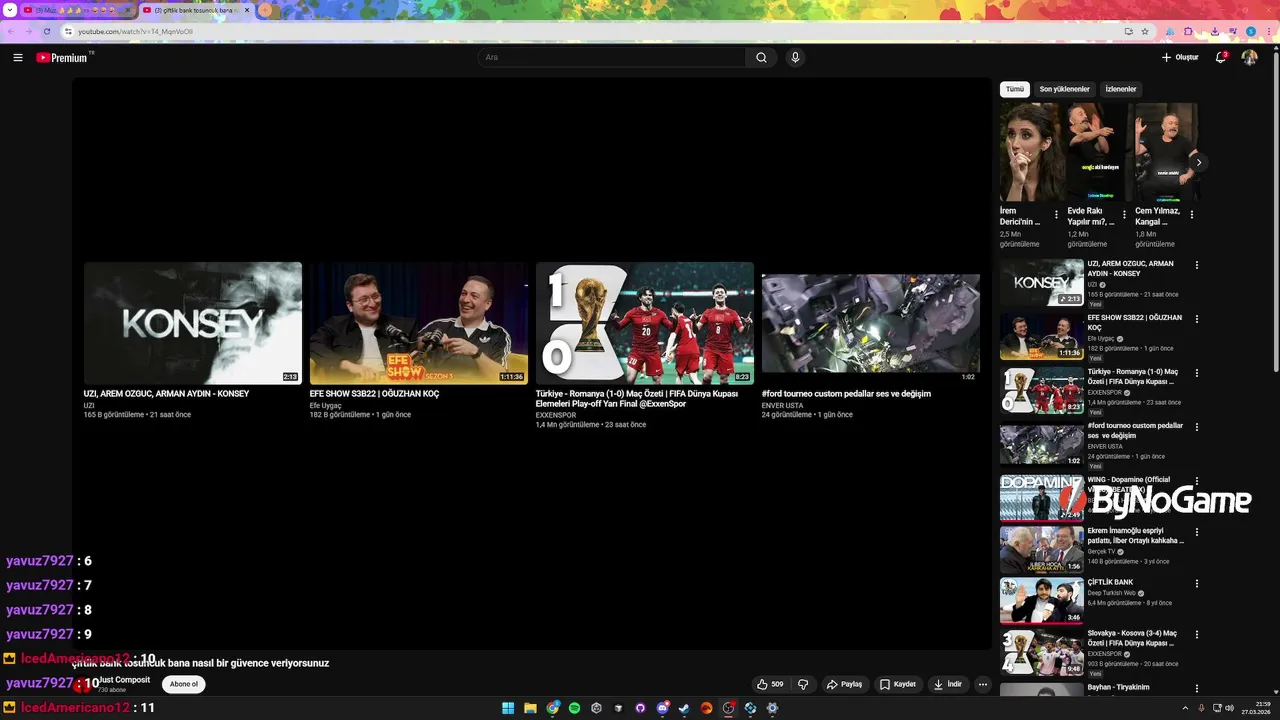Open options for İrem Derici short

pyautogui.click(x=1056, y=214)
